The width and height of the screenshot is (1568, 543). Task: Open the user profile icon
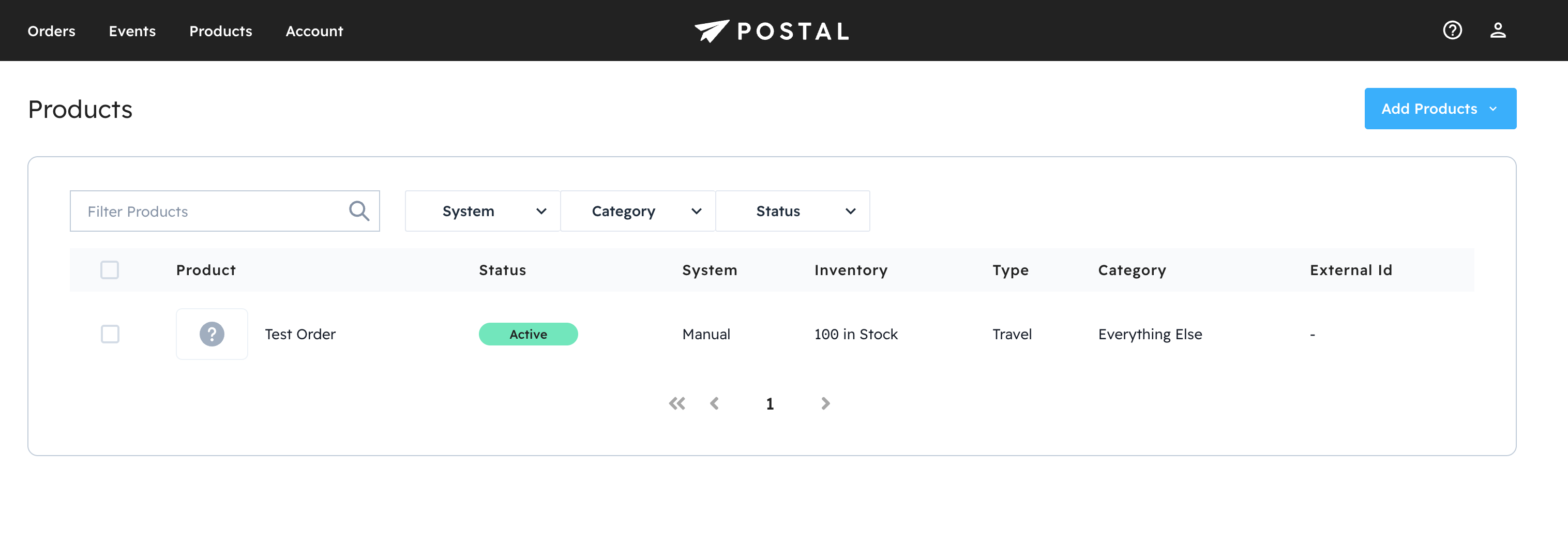[1497, 31]
